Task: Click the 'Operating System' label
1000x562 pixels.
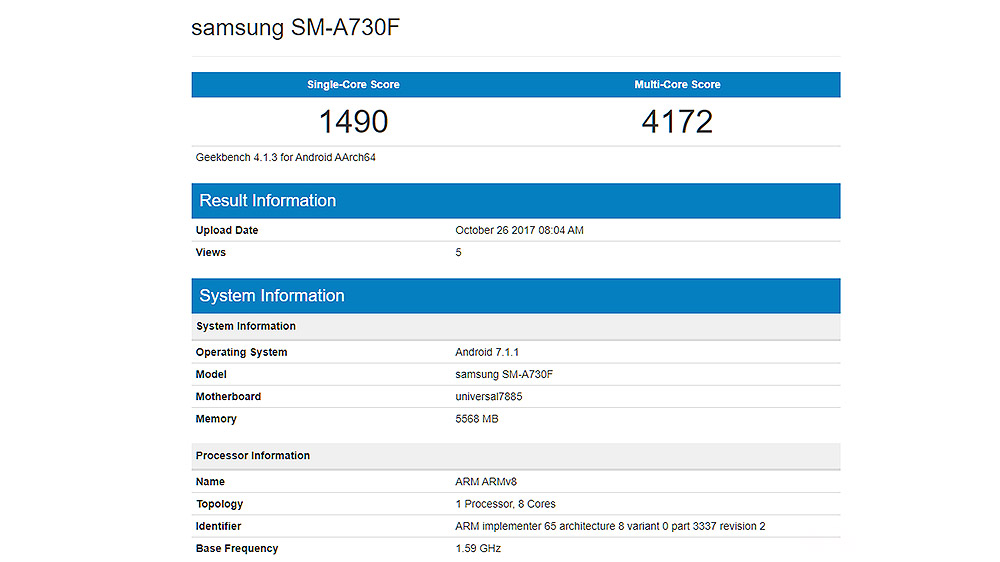Action: tap(241, 352)
